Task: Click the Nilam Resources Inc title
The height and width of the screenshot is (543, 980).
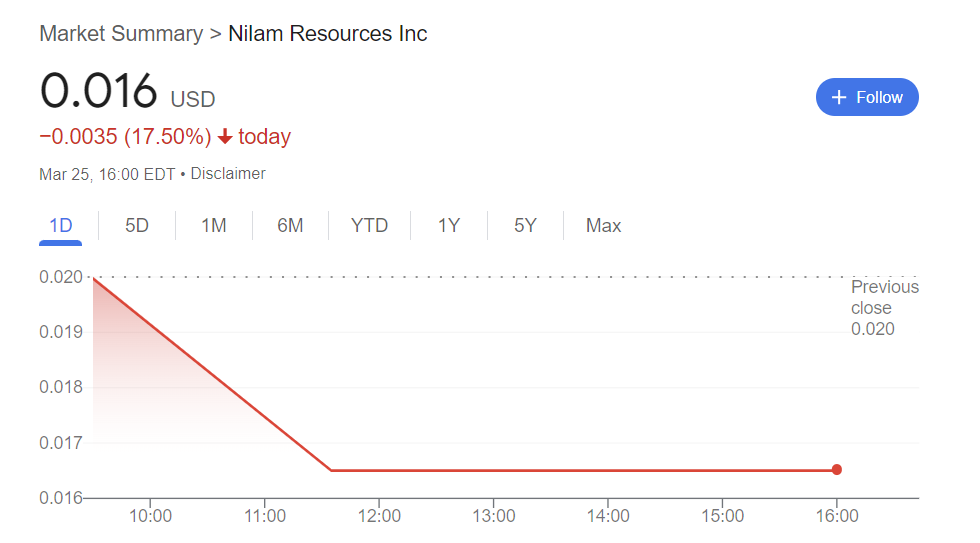Action: (328, 34)
